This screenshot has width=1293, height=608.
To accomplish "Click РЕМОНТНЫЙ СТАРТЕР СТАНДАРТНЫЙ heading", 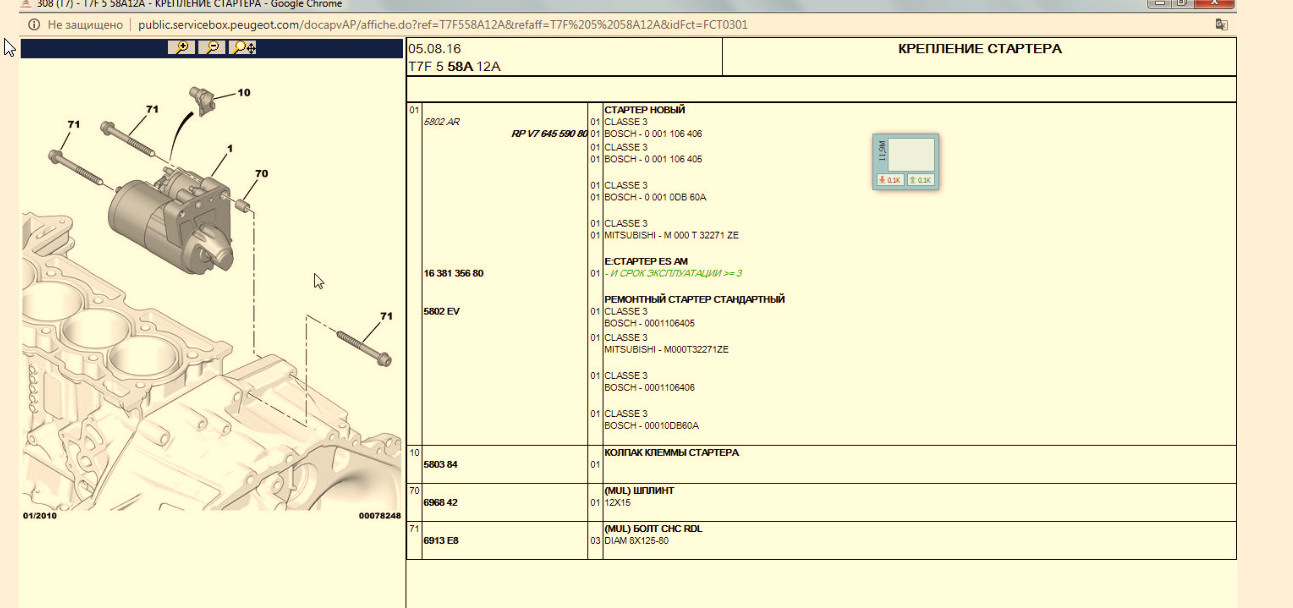I will point(695,299).
